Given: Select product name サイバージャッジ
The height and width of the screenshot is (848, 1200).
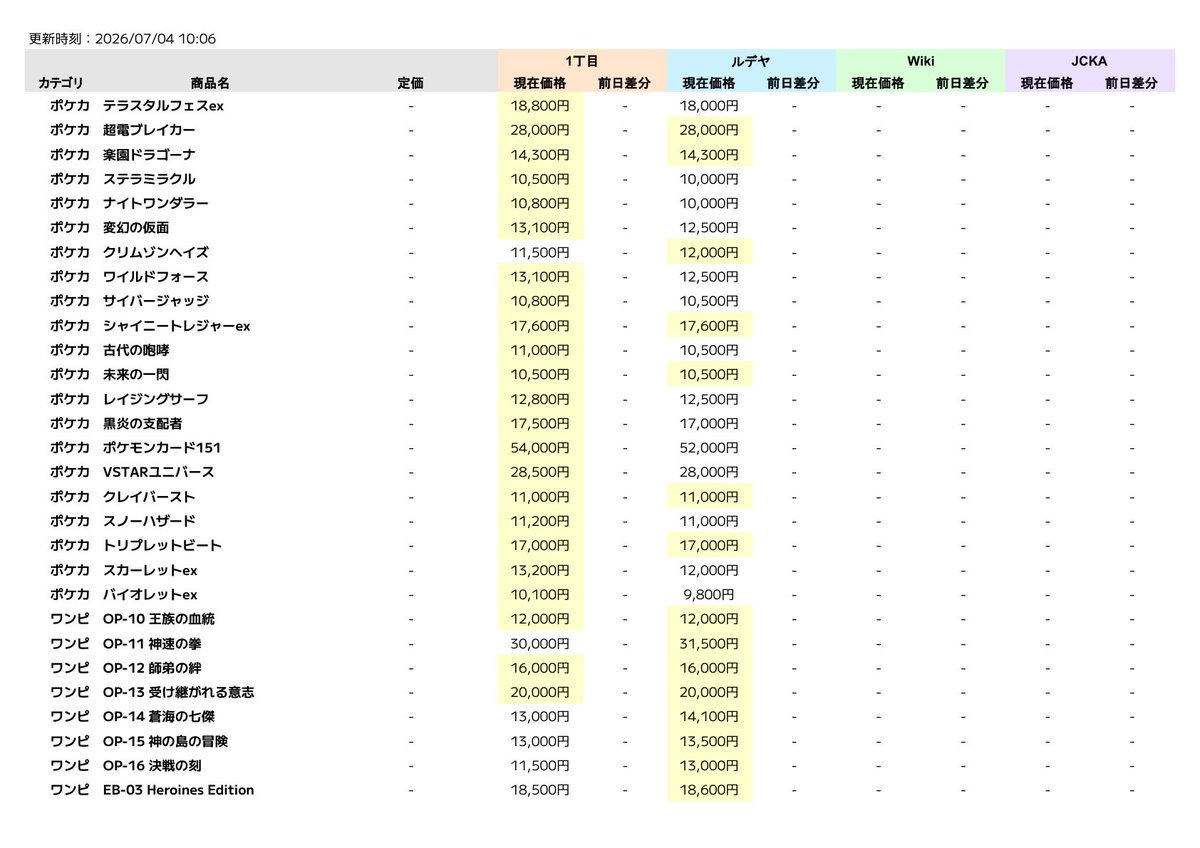Looking at the screenshot, I should 156,301.
